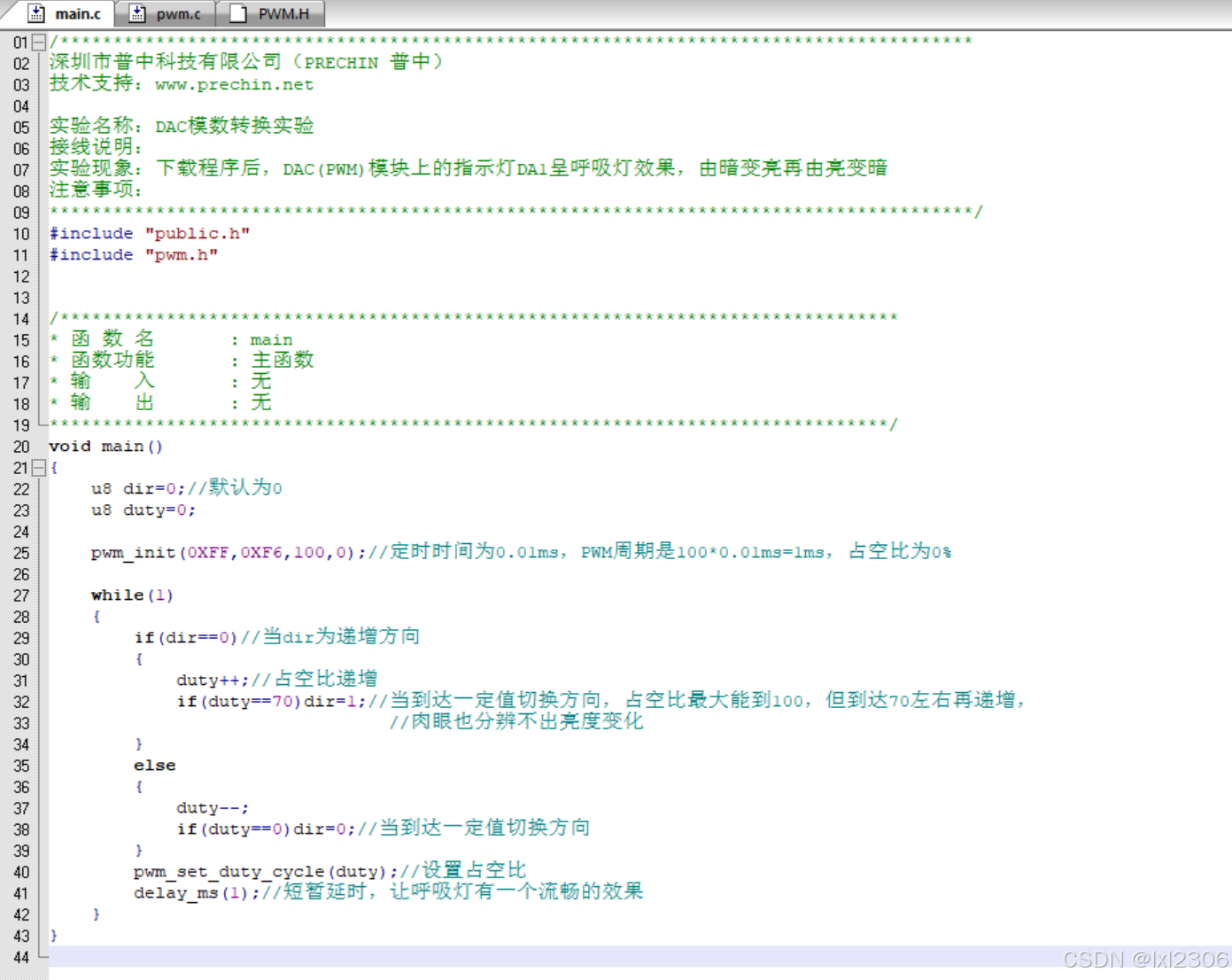This screenshot has height=980, width=1232.
Task: Click the if(dir==0) condition
Action: coord(186,638)
